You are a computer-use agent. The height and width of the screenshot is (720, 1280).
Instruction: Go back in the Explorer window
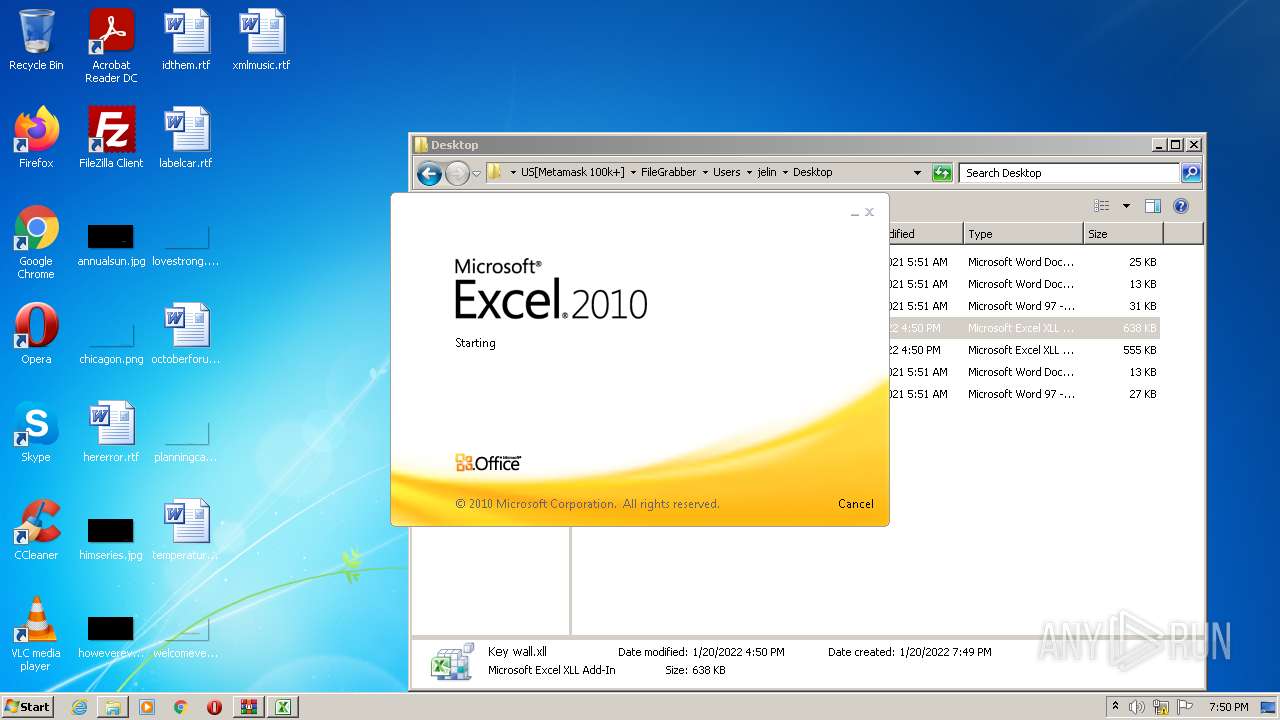click(429, 173)
